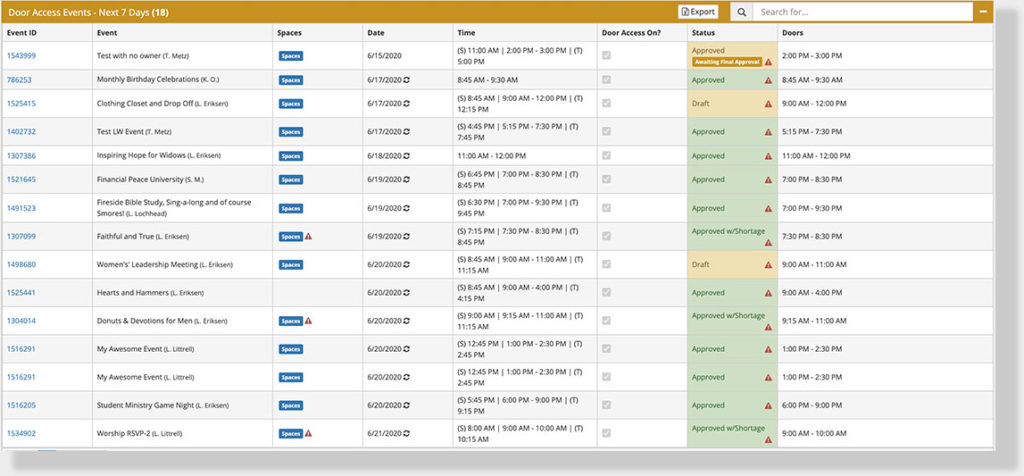The image size is (1024, 476).
Task: Click recurrence icon beside Worship RSVP-2 date
Action: tap(407, 434)
